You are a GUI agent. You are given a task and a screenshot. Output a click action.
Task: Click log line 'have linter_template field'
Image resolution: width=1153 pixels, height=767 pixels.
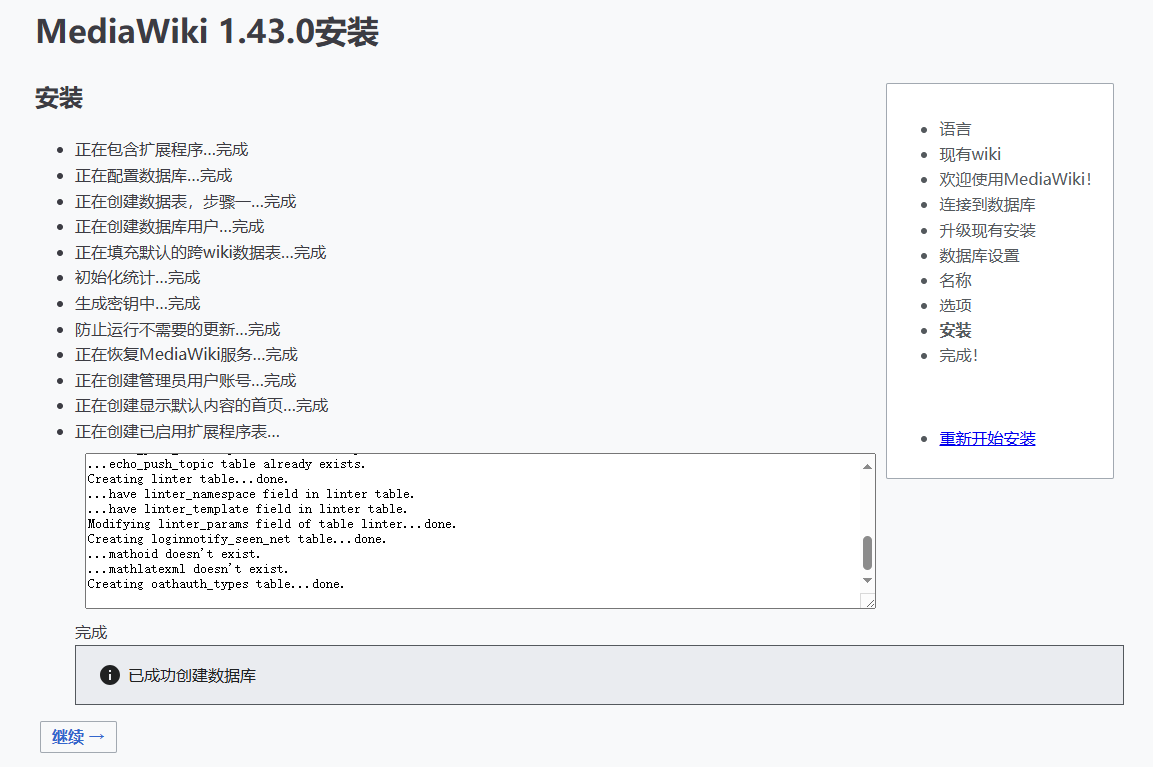point(247,509)
